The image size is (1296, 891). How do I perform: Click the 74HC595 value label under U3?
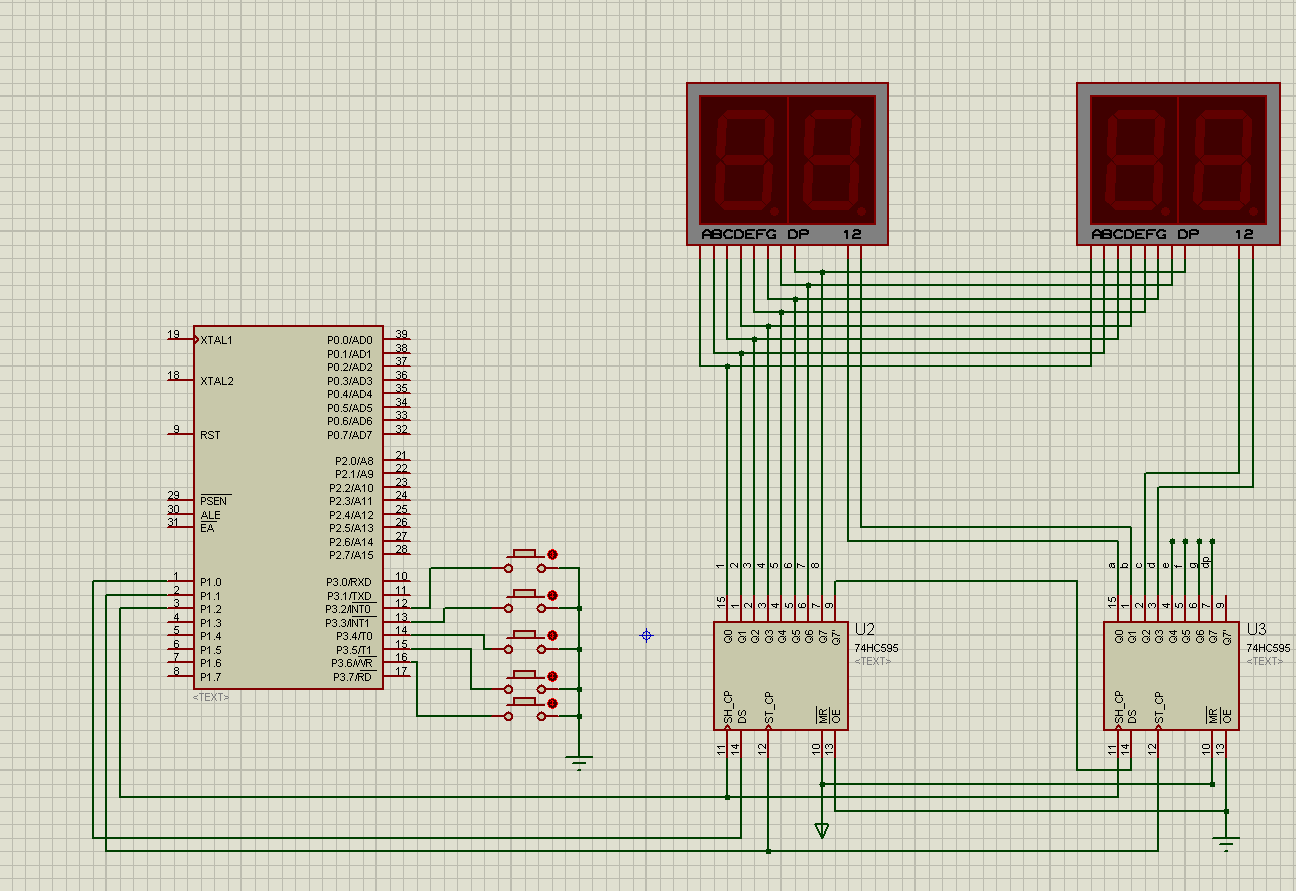(1268, 648)
